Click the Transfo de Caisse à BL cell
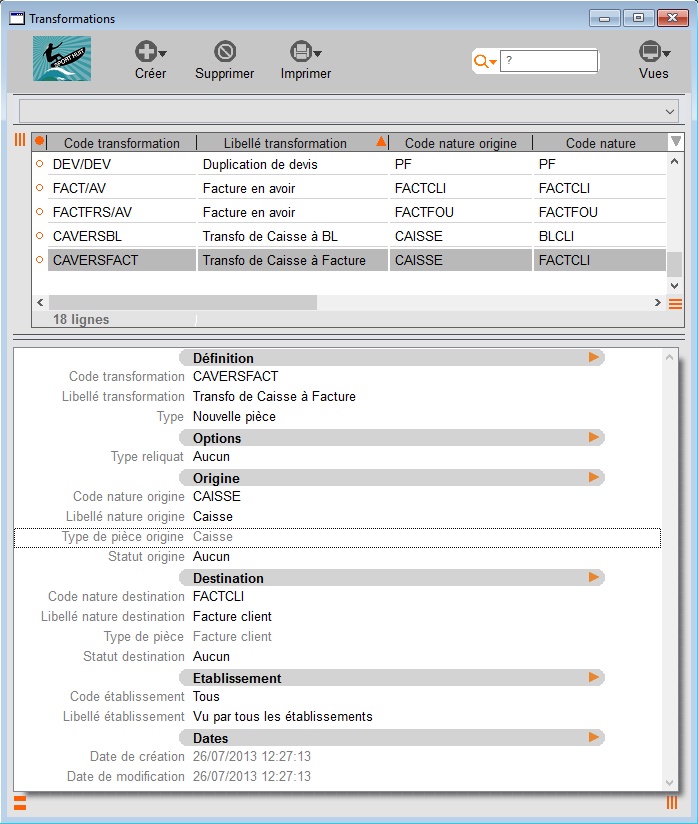Viewport: 698px width, 824px height. tap(293, 236)
